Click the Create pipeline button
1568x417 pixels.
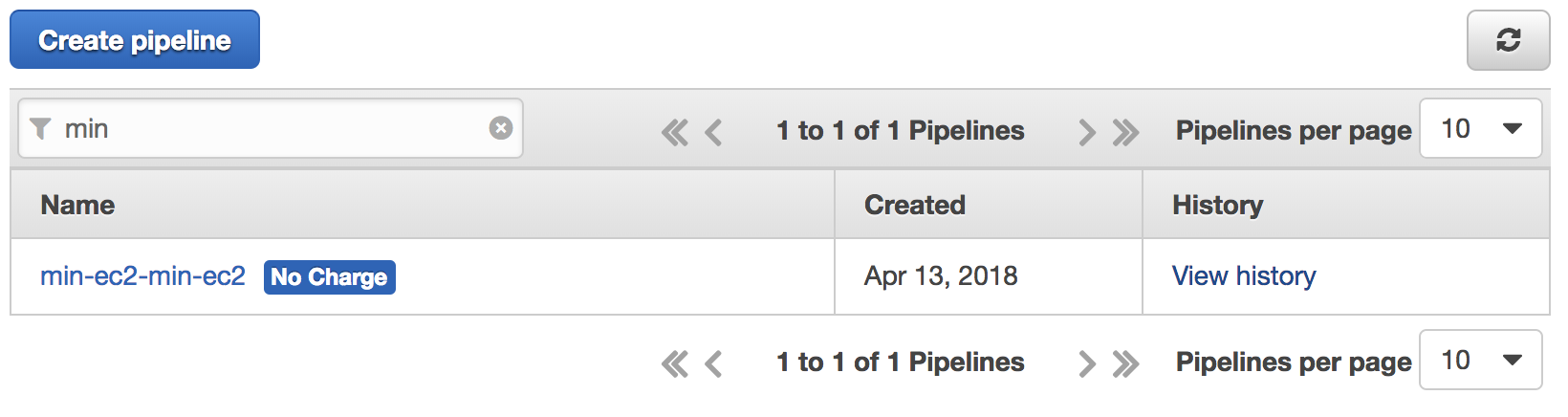[135, 39]
